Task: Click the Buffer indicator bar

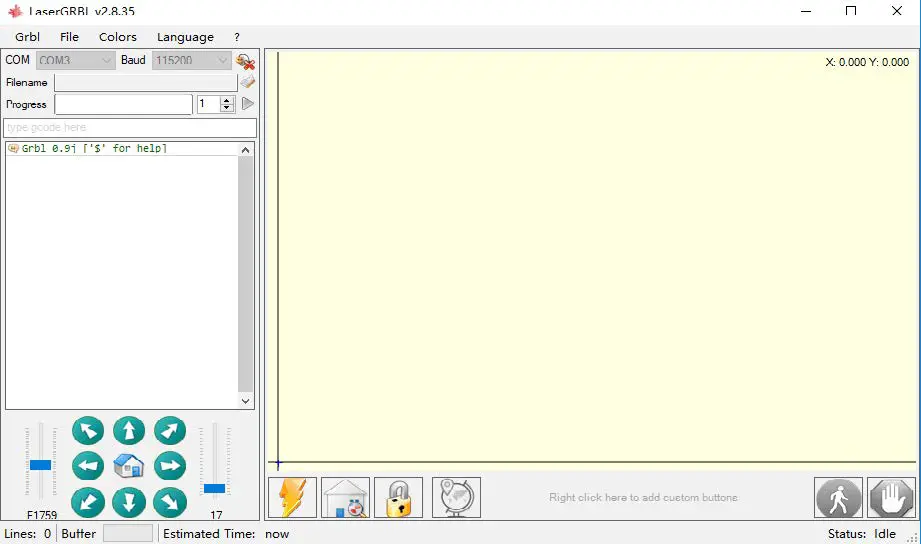Action: [x=127, y=533]
